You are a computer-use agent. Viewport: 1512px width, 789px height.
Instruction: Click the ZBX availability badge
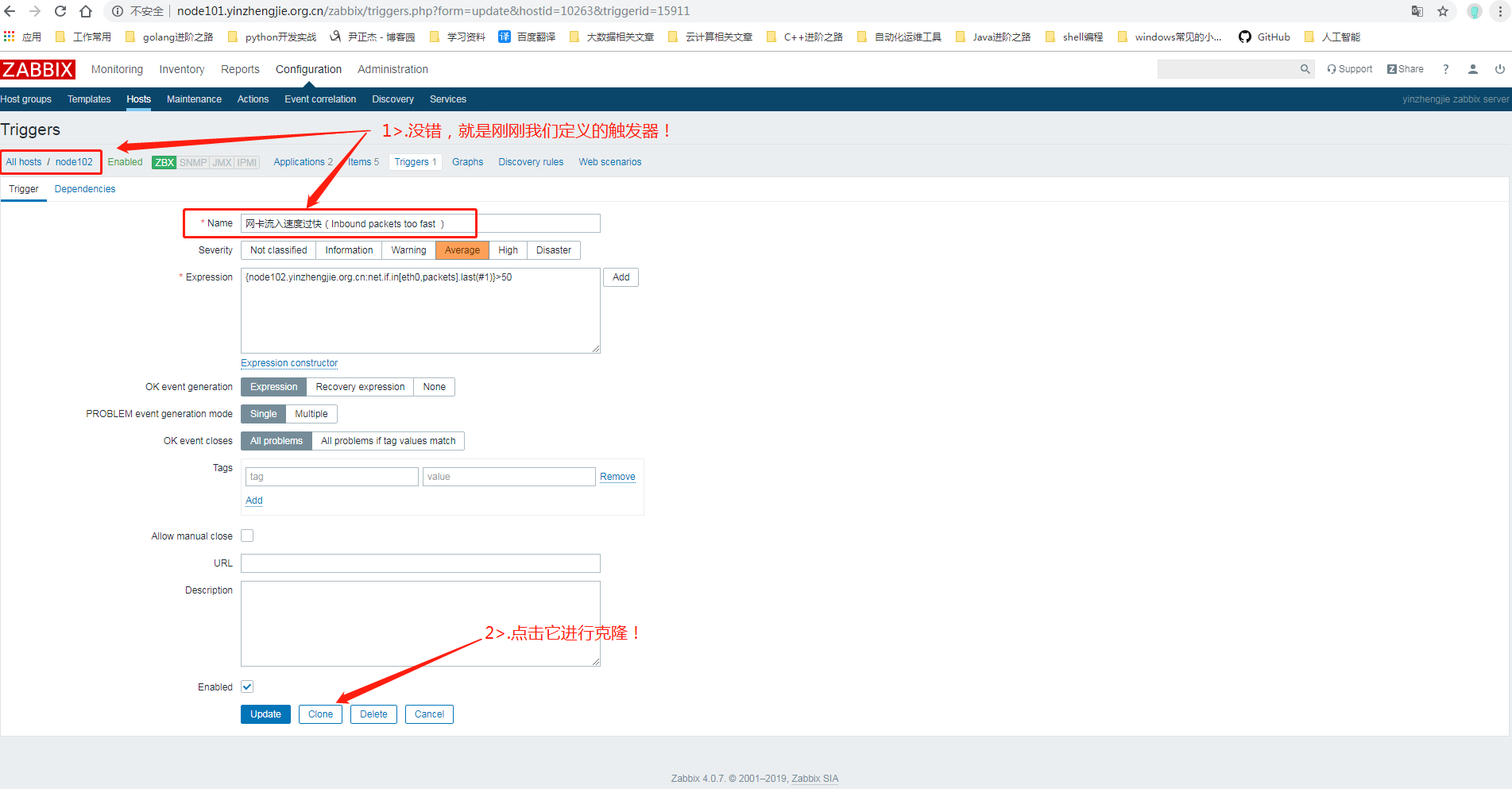point(164,162)
